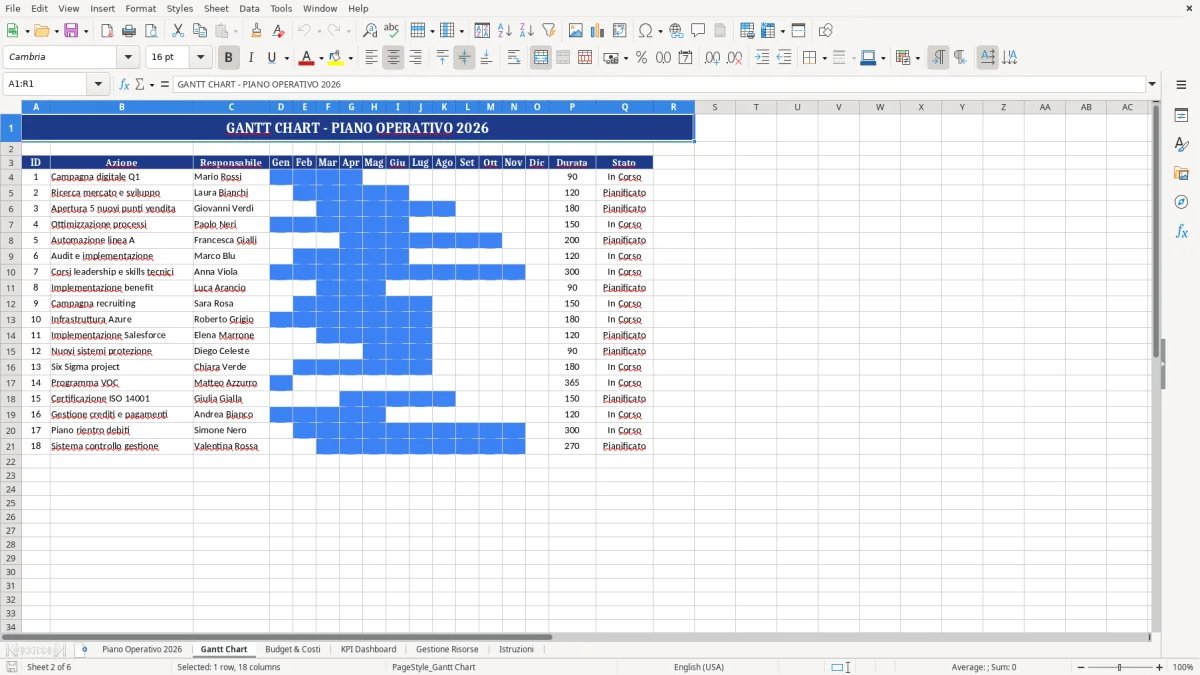Click Insert Hyperlink globe icon
Viewport: 1200px width, 675px height.
[x=676, y=31]
